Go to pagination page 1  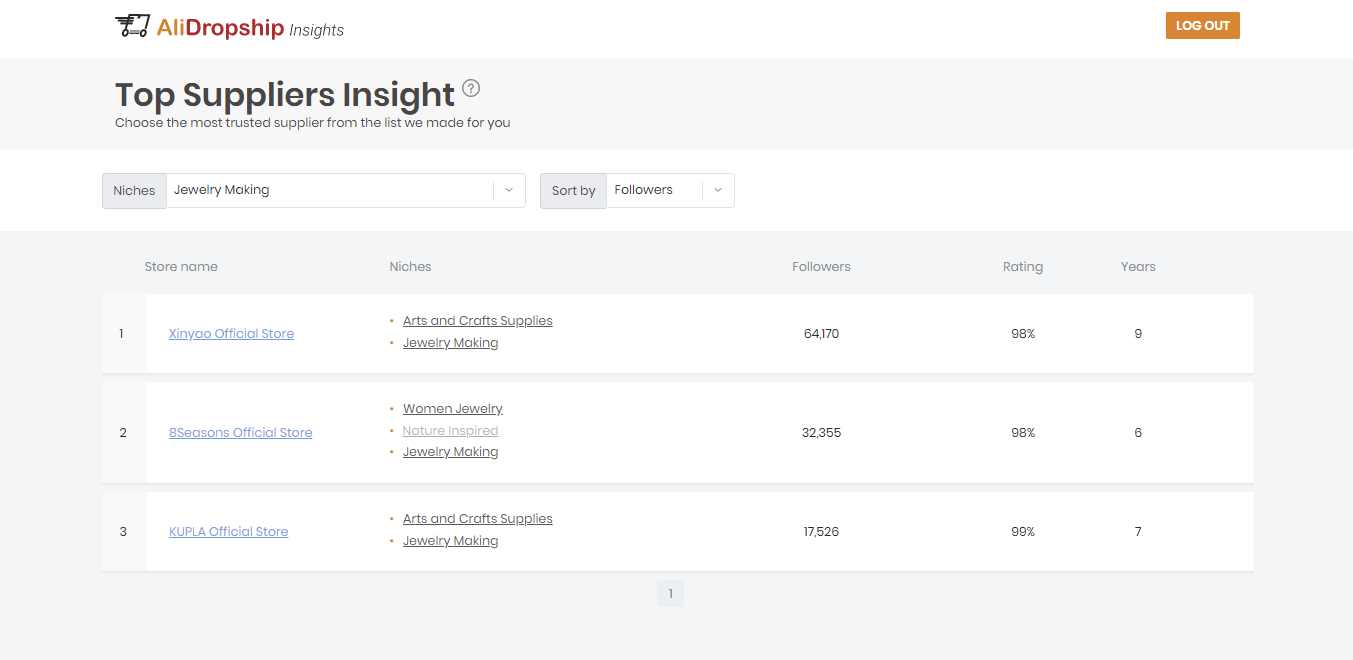tap(670, 594)
